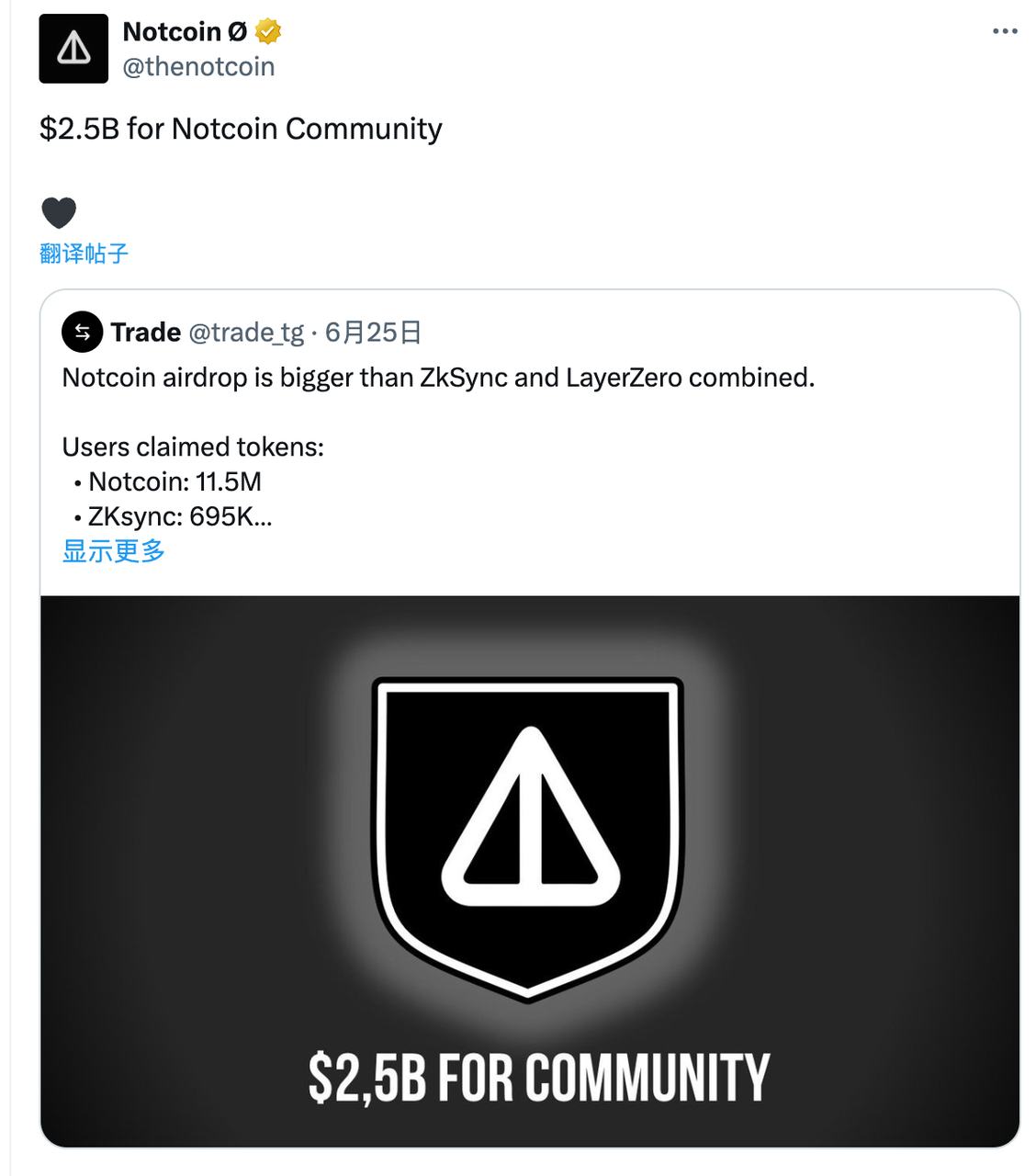The width and height of the screenshot is (1036, 1176).
Task: Click the "ZKsync: 695K..." bullet line
Action: point(179,516)
